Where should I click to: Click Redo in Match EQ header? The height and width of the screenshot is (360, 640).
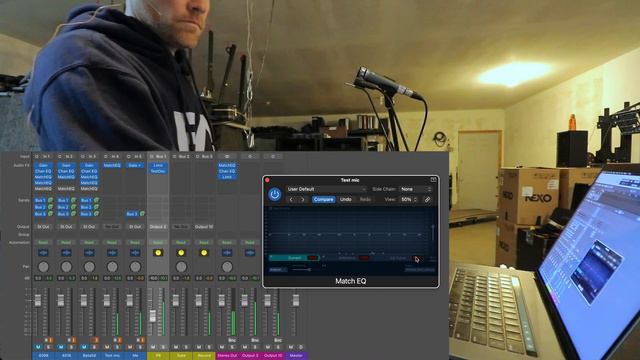365,200
